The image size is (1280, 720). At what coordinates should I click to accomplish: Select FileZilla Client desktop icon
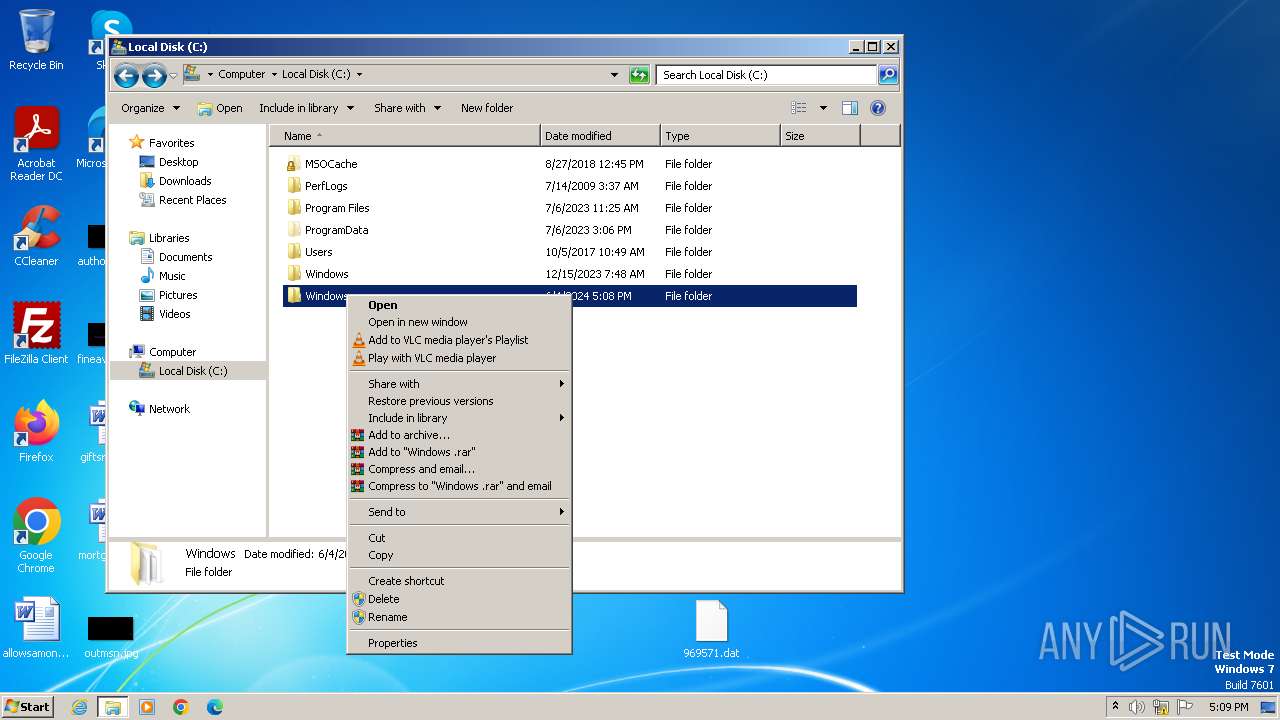[36, 333]
